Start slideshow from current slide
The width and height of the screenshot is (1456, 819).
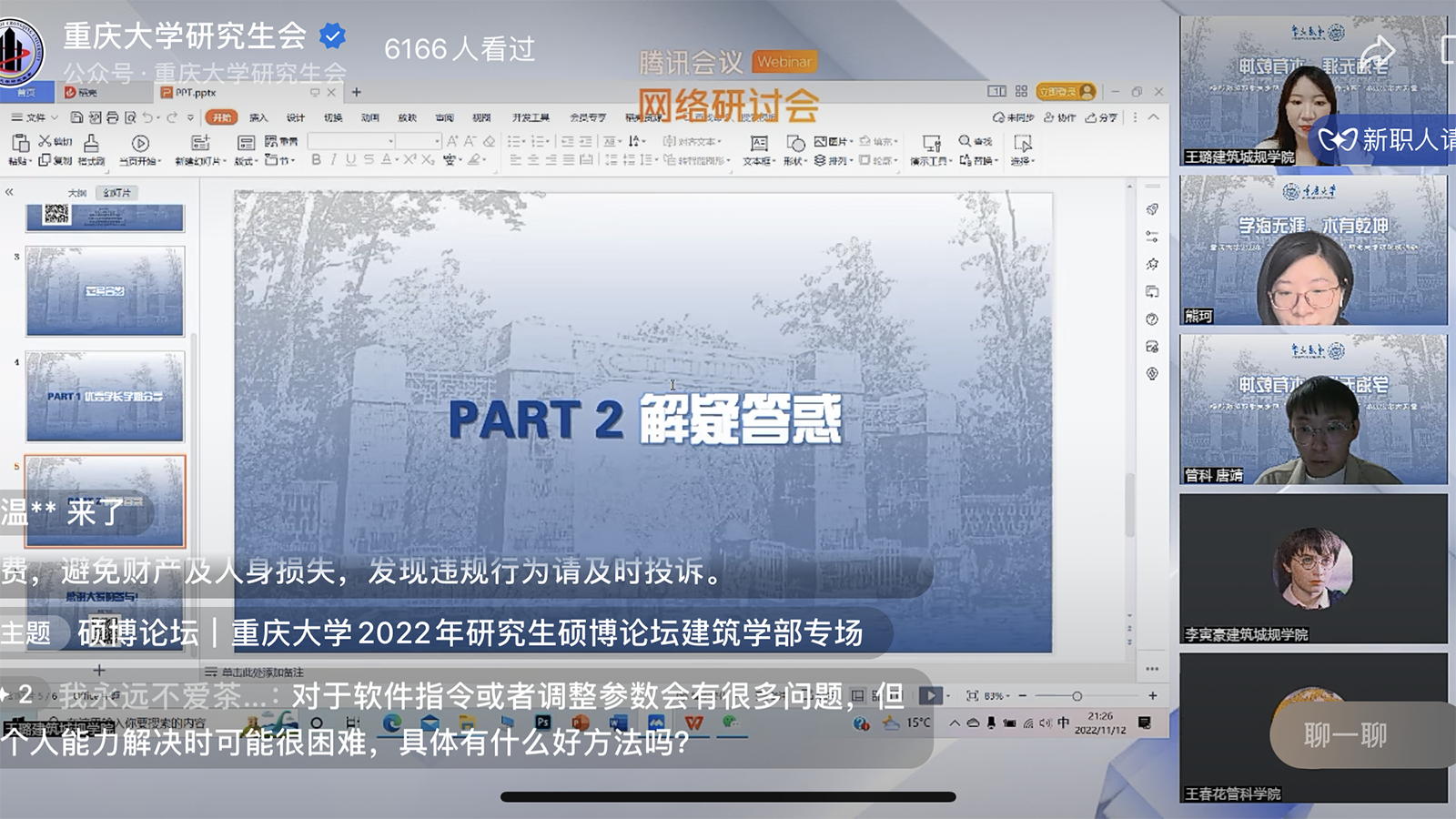[140, 143]
